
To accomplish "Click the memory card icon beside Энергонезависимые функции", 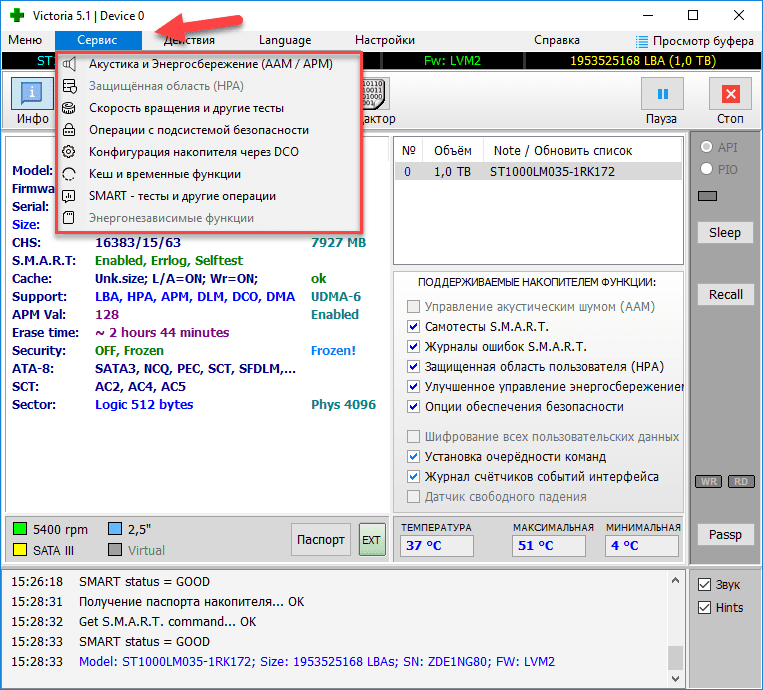I will point(69,218).
